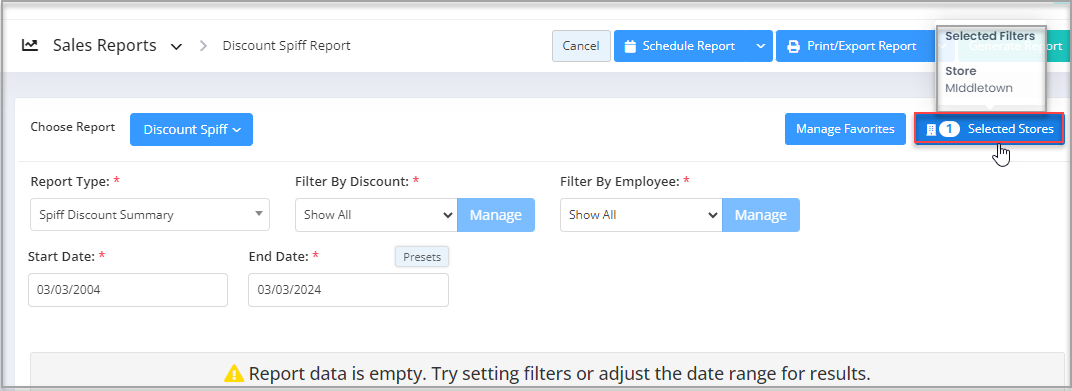
Task: Click the Discount Spiff Report breadcrumb
Action: coord(286,46)
